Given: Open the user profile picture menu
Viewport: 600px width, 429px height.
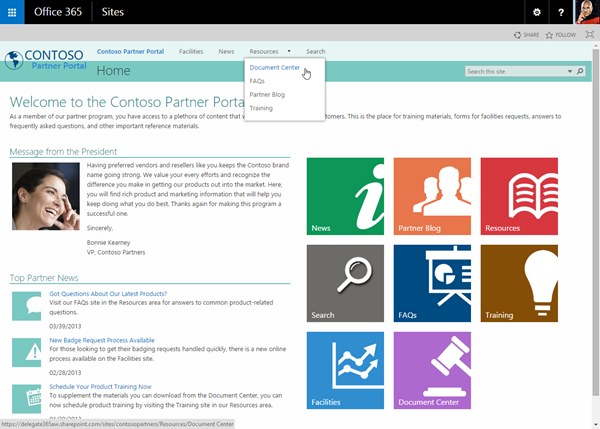Looking at the screenshot, I should tap(586, 12).
